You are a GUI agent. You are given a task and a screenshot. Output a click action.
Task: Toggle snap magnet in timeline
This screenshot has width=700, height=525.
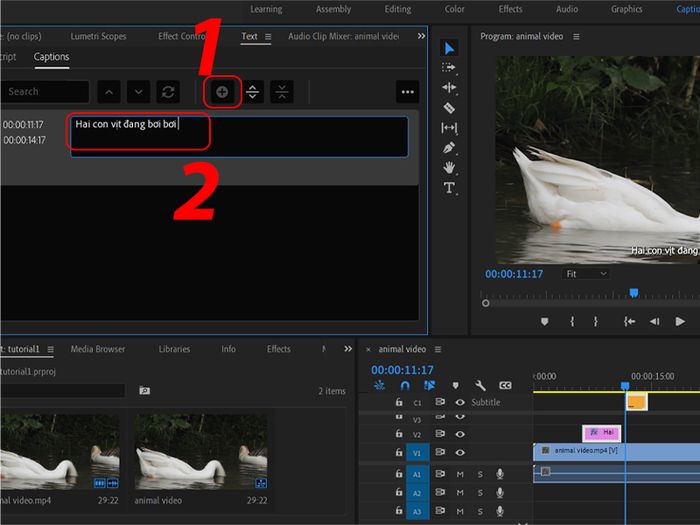pyautogui.click(x=405, y=385)
